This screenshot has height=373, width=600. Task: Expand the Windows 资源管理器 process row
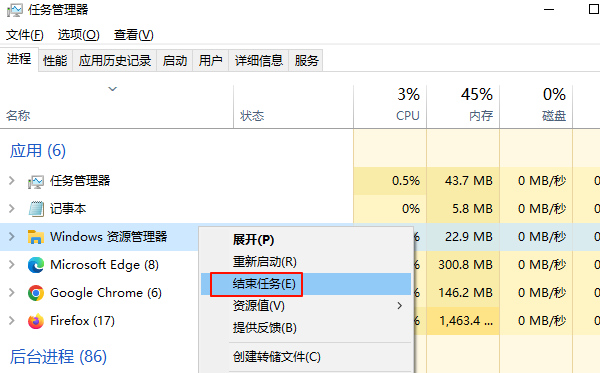click(12, 236)
